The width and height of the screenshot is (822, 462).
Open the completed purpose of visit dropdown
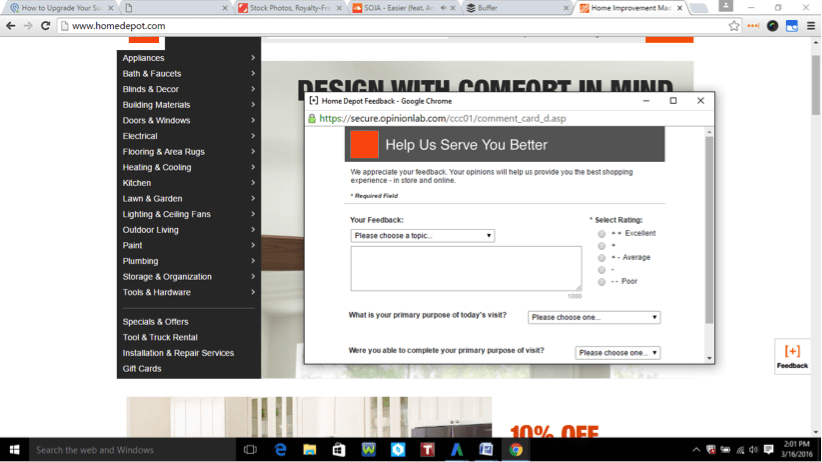click(x=618, y=353)
